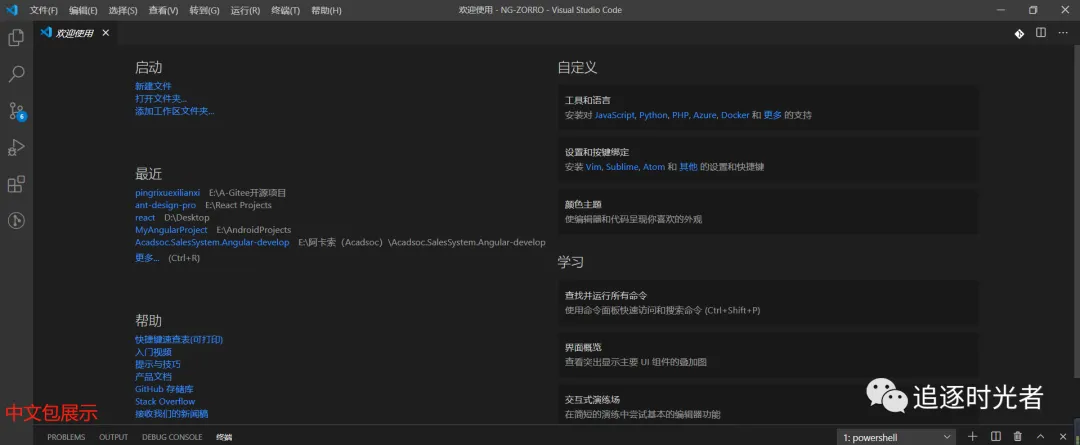The width and height of the screenshot is (1080, 445).
Task: Click the Vim keybinding link
Action: click(593, 167)
